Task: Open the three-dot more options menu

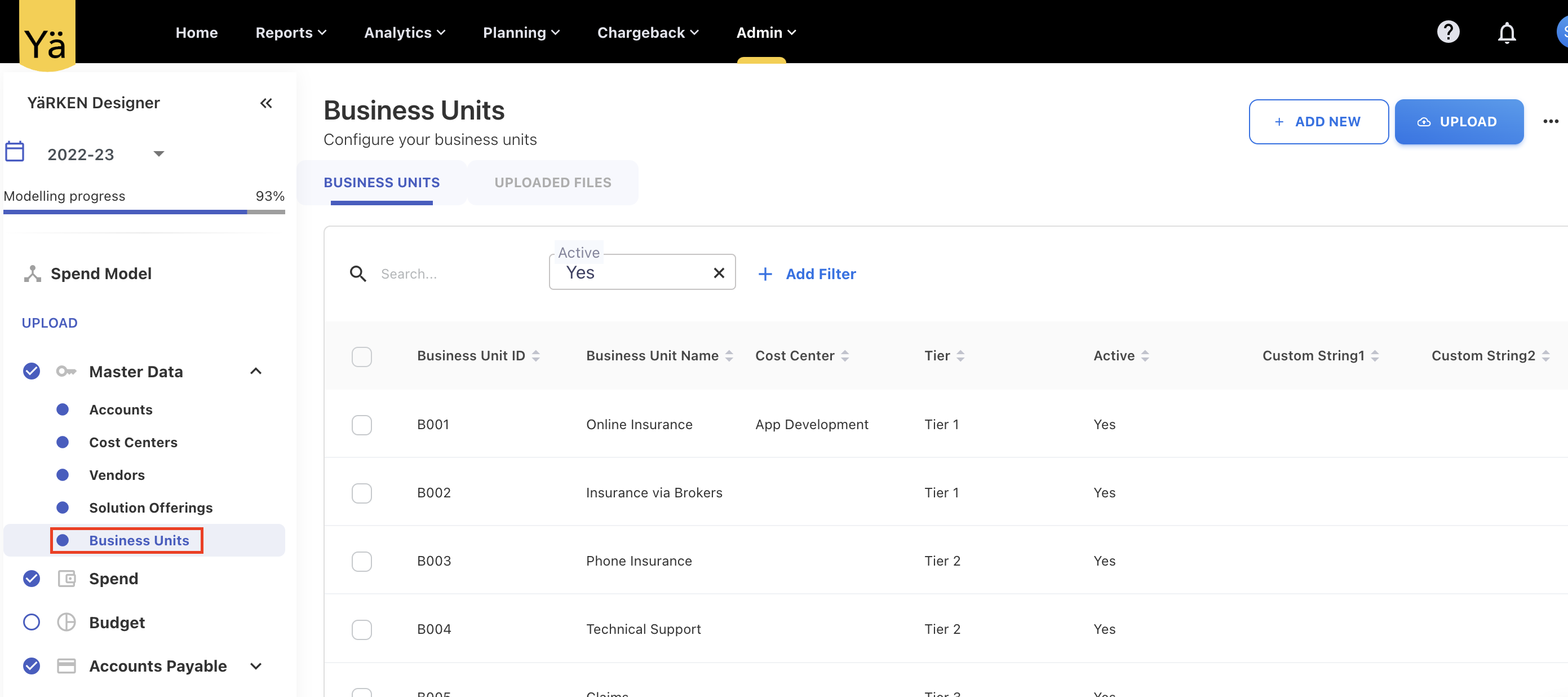Action: [1550, 121]
